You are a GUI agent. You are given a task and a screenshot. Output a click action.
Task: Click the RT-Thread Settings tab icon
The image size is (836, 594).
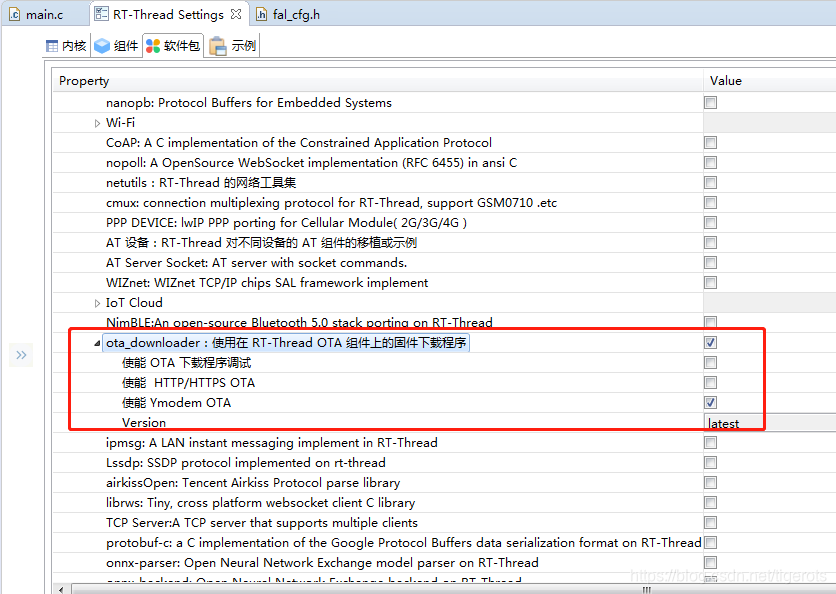point(101,14)
